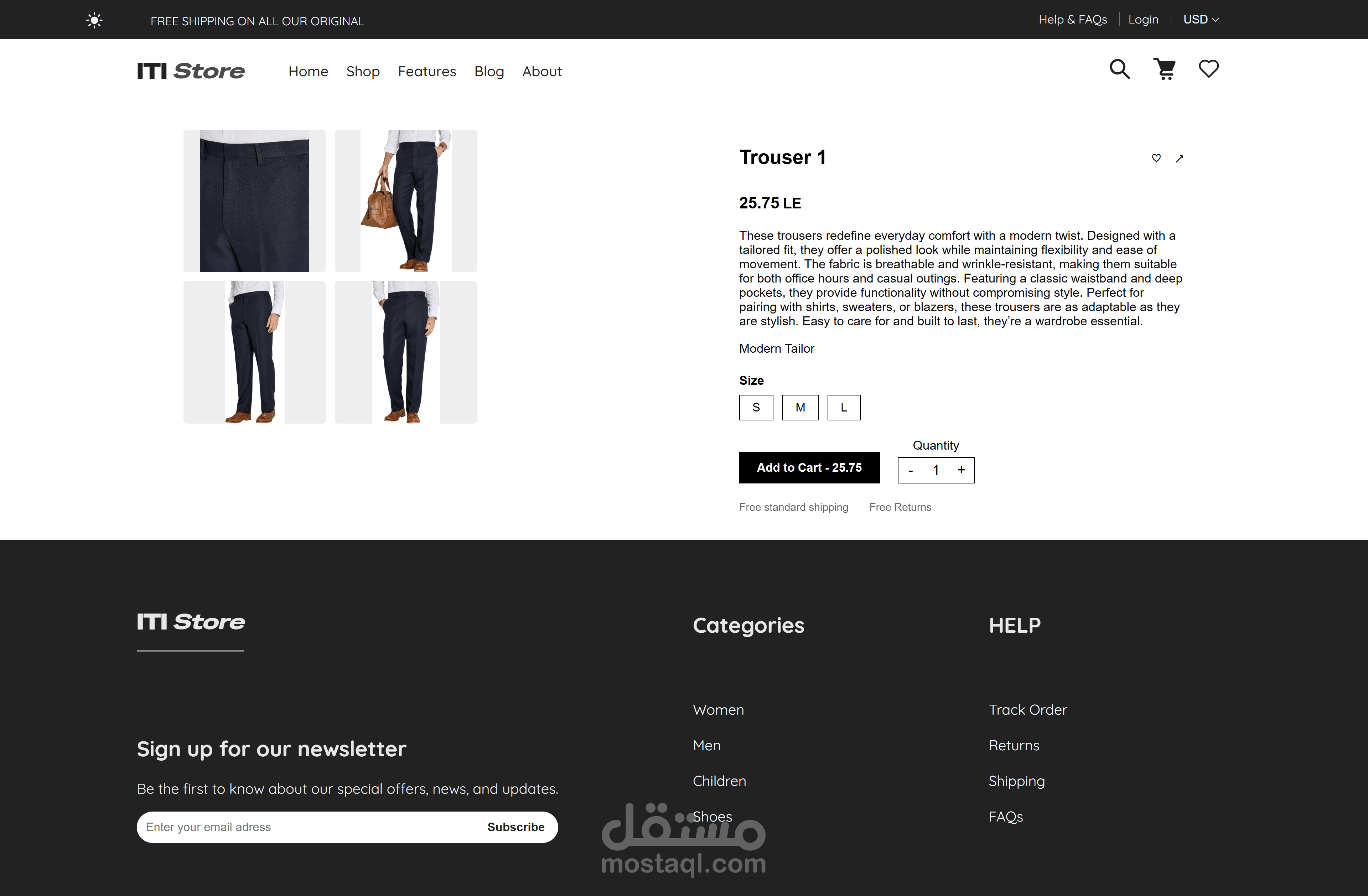Click Add to Cart - 25.75 button

coord(809,468)
